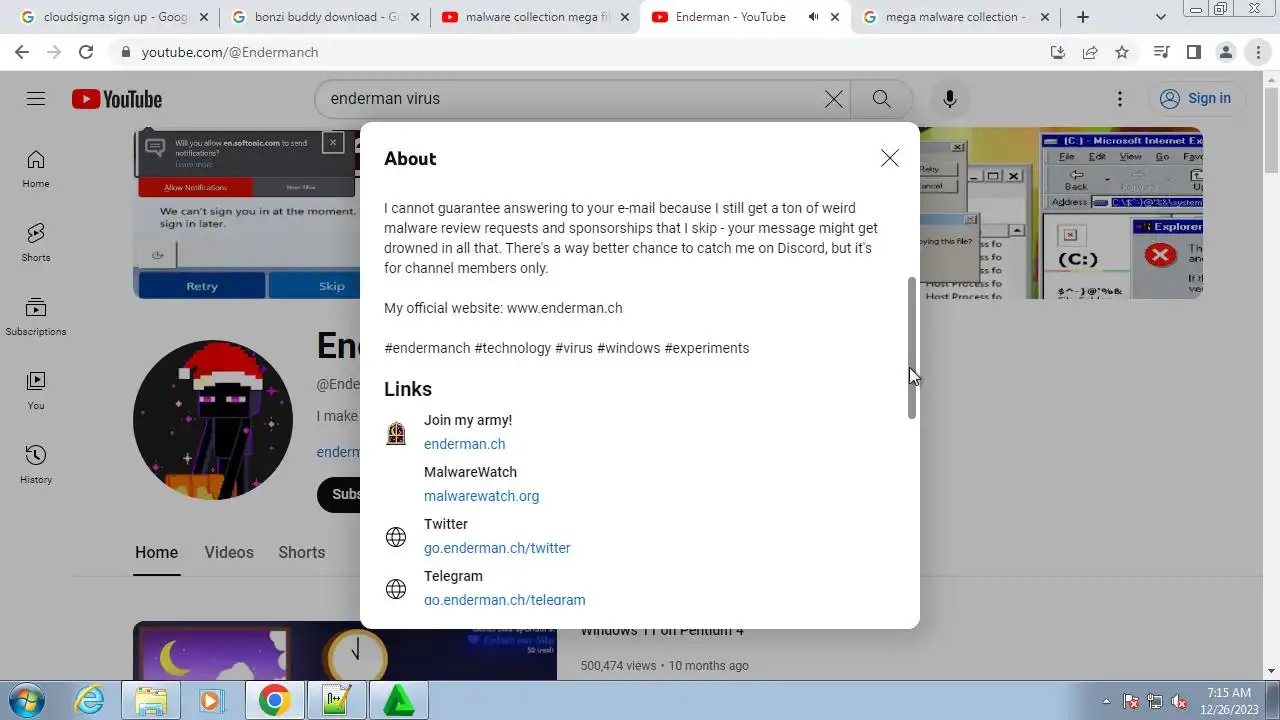Click the Join my army icon
This screenshot has height=720, width=1280.
(x=396, y=433)
